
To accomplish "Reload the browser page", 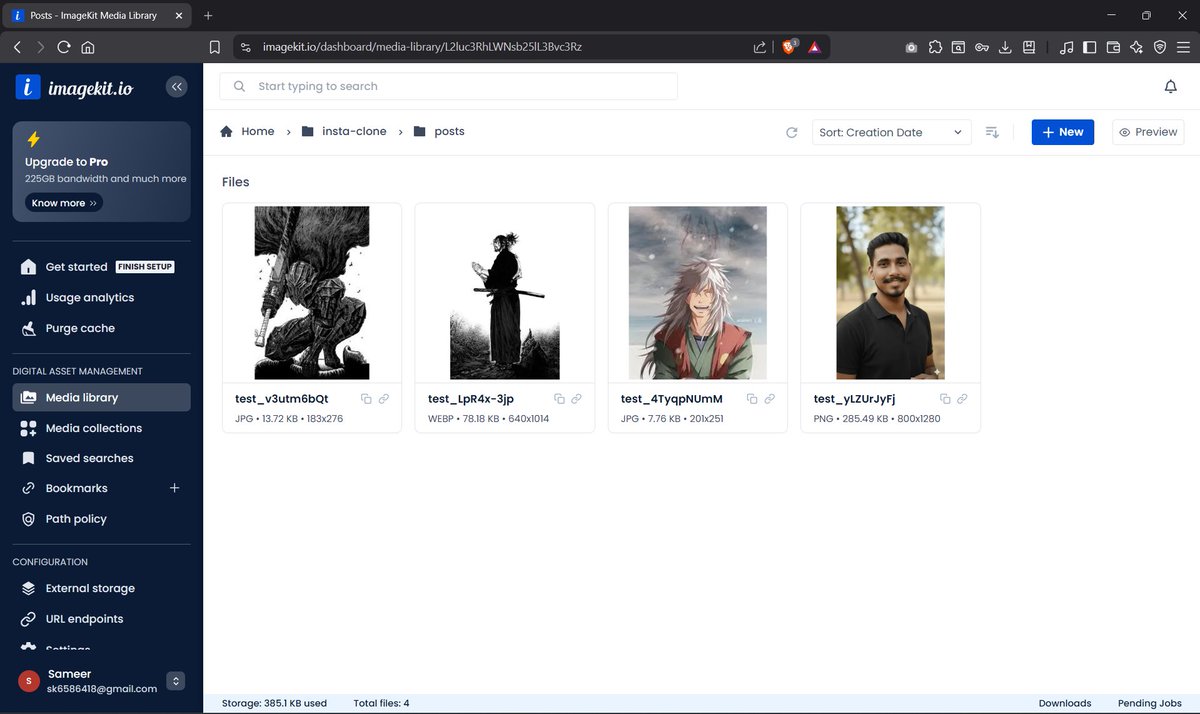I will coord(64,47).
